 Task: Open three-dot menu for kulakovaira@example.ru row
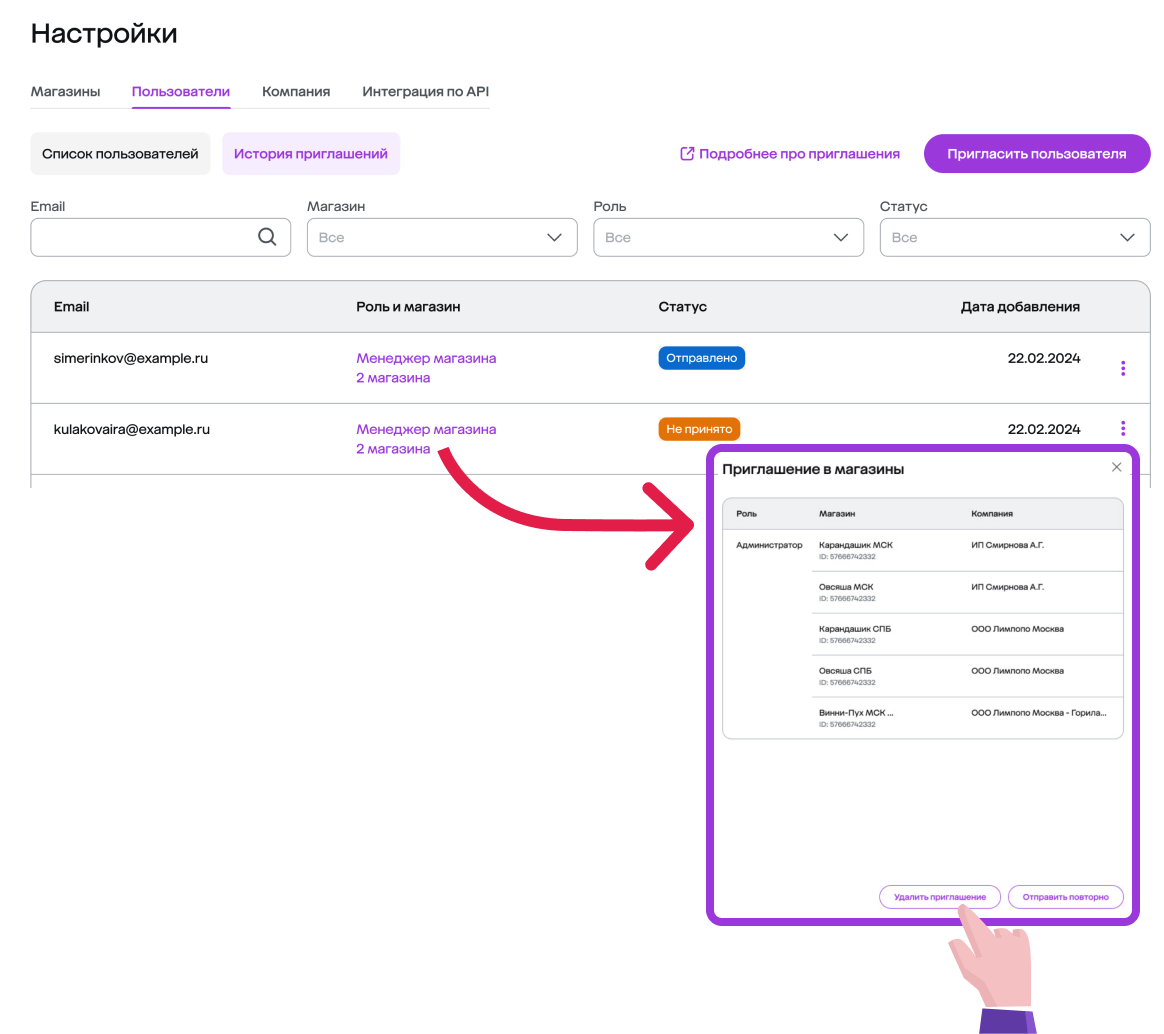click(x=1123, y=429)
